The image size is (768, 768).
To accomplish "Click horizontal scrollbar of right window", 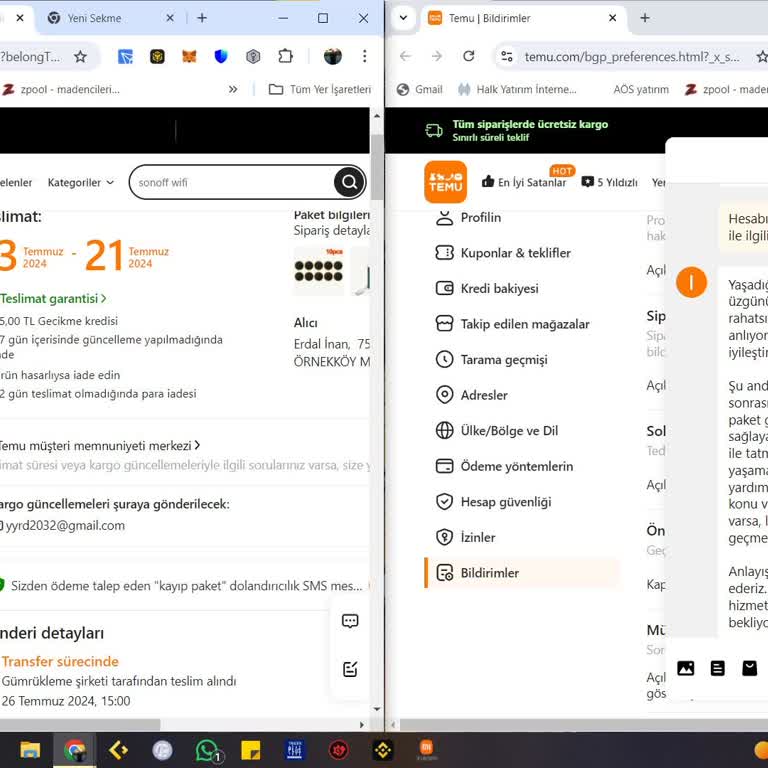I will (584, 724).
